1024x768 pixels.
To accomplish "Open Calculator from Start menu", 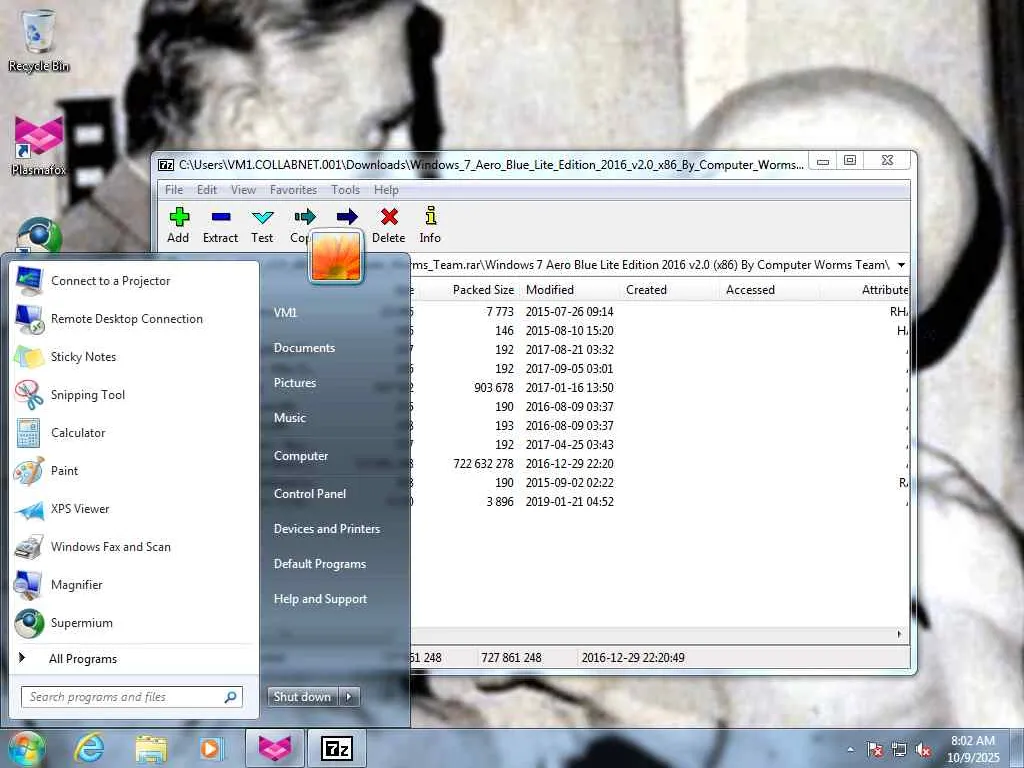I will click(134, 432).
